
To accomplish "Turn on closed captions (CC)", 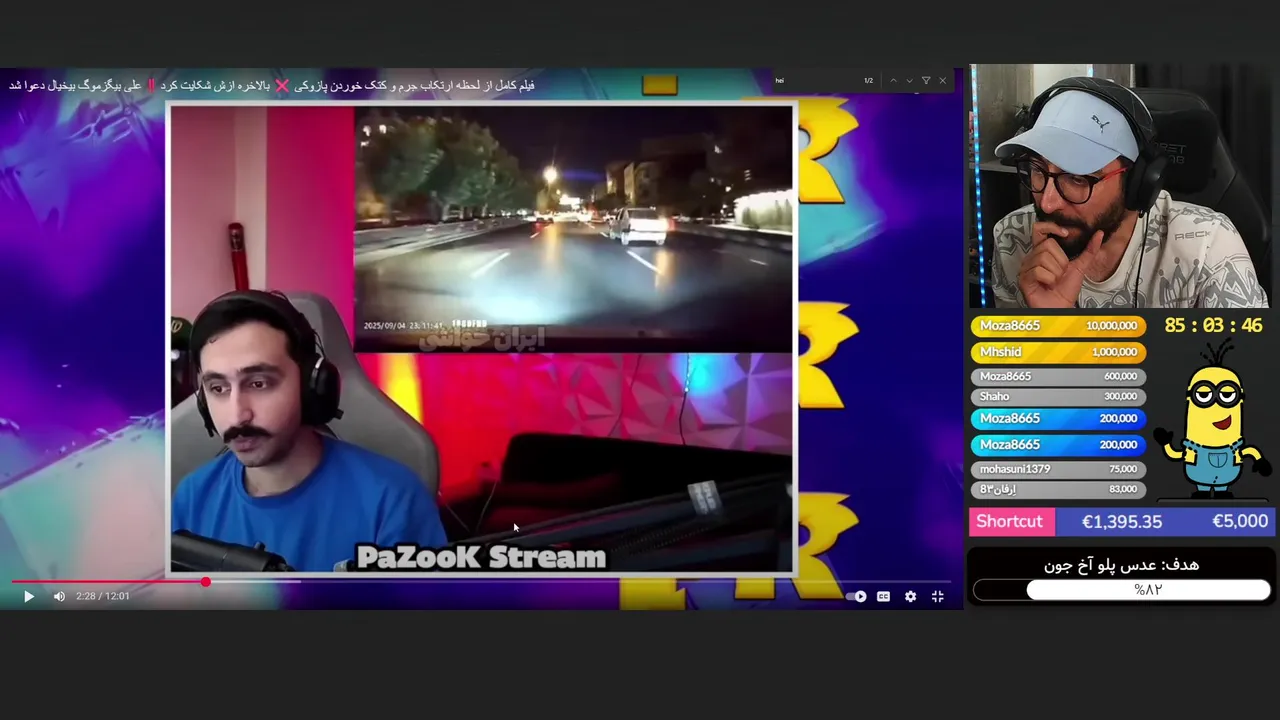I will [883, 596].
